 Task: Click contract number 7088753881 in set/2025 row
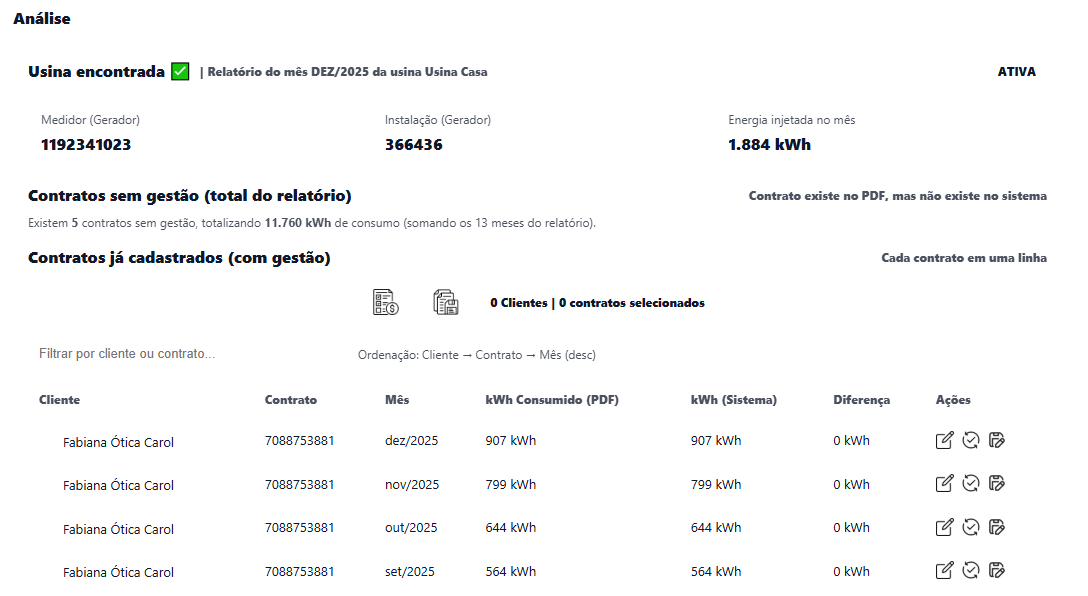(299, 571)
